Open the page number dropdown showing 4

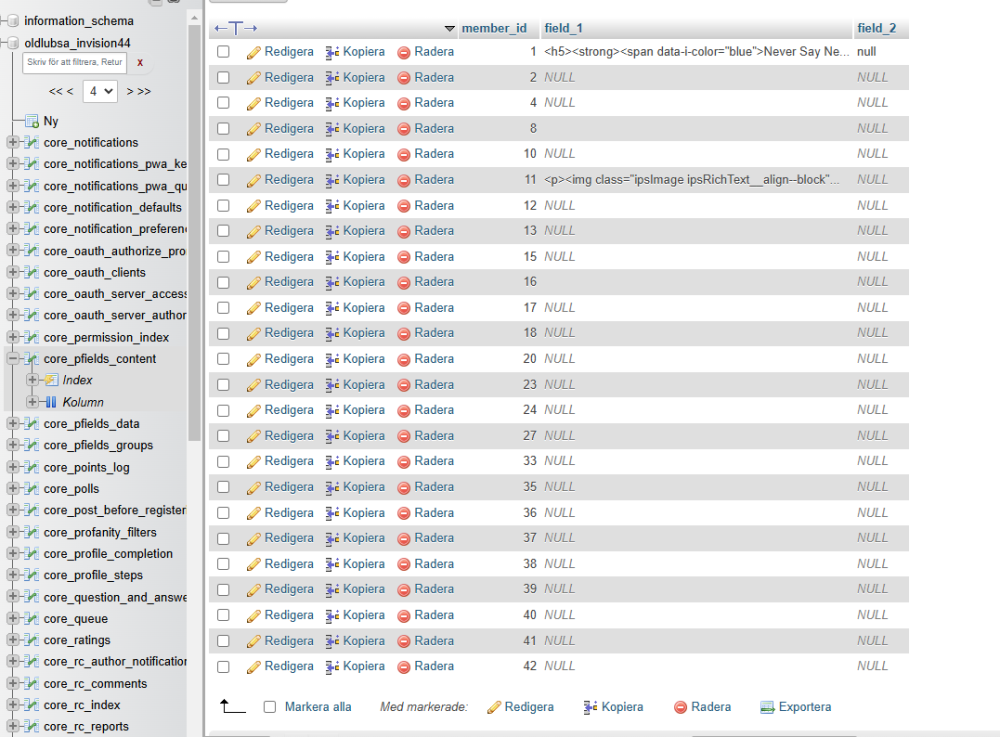tap(100, 91)
